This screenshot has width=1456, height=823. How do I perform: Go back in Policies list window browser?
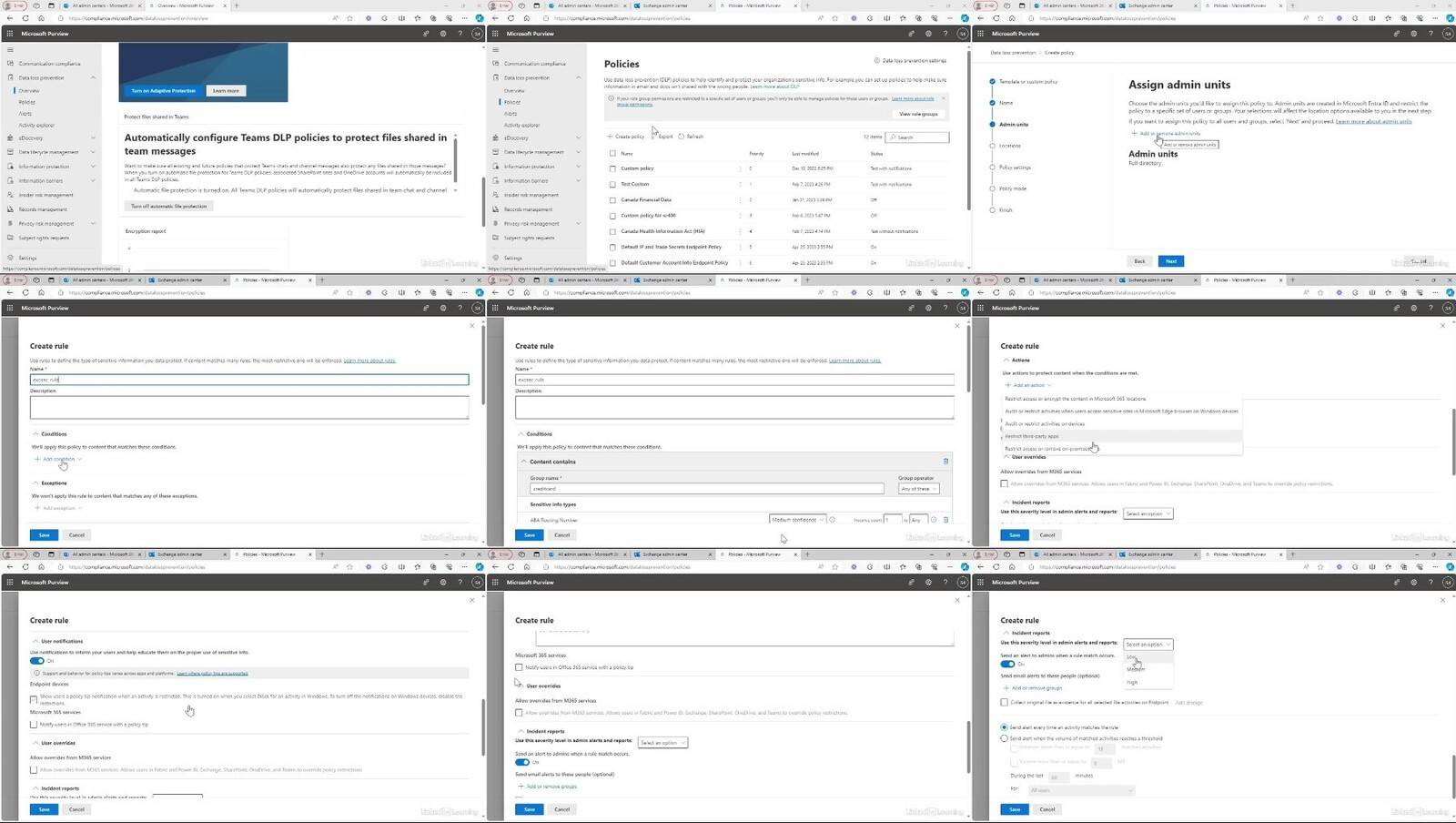tap(496, 18)
